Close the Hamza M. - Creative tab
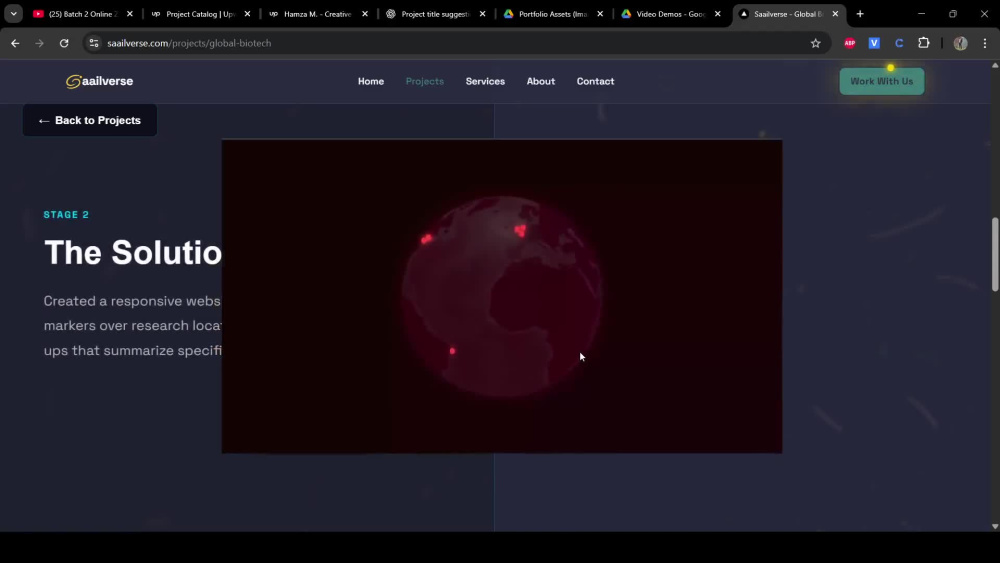Image resolution: width=1000 pixels, height=563 pixels. click(365, 13)
